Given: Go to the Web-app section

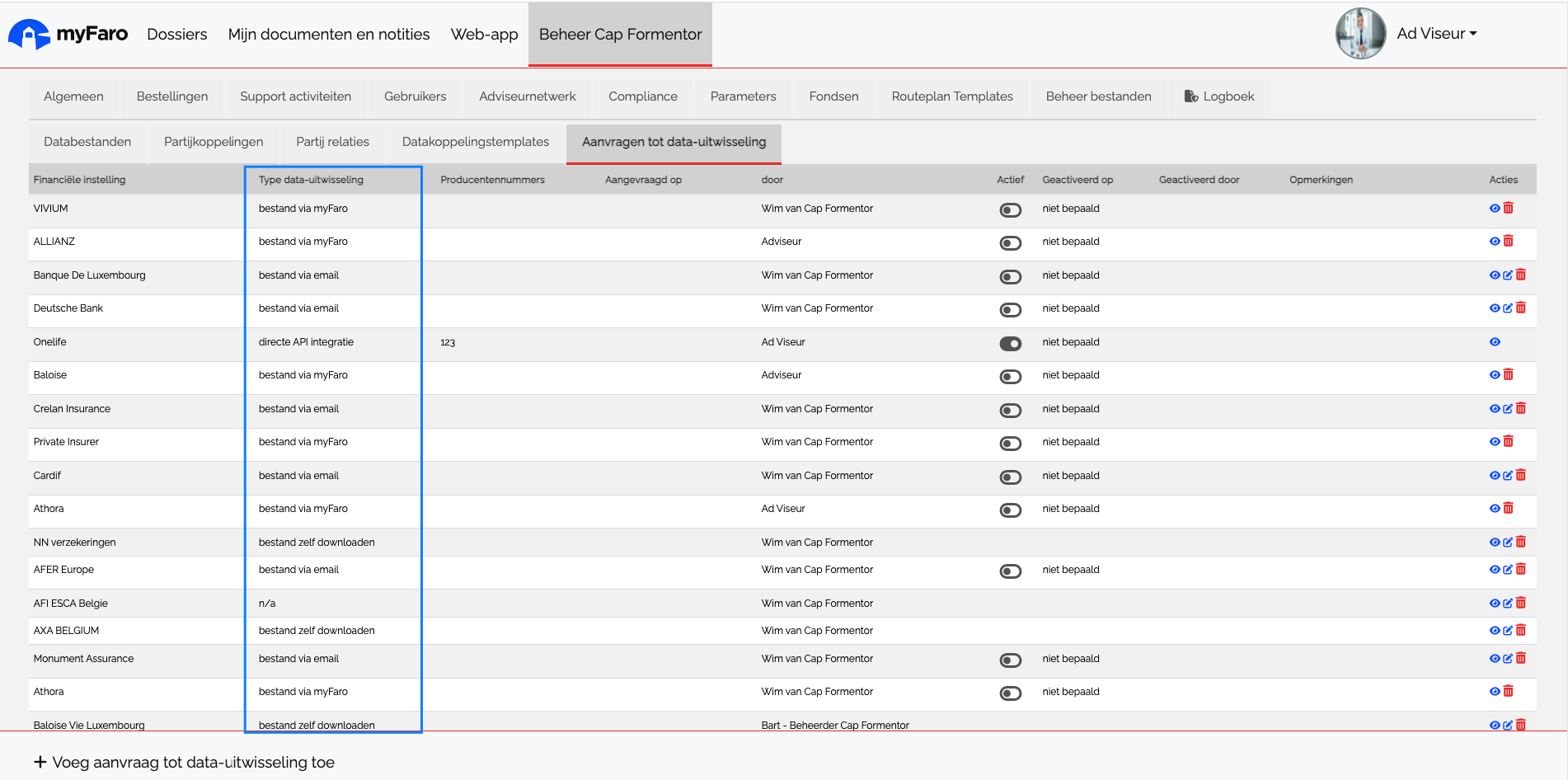Looking at the screenshot, I should pyautogui.click(x=484, y=34).
